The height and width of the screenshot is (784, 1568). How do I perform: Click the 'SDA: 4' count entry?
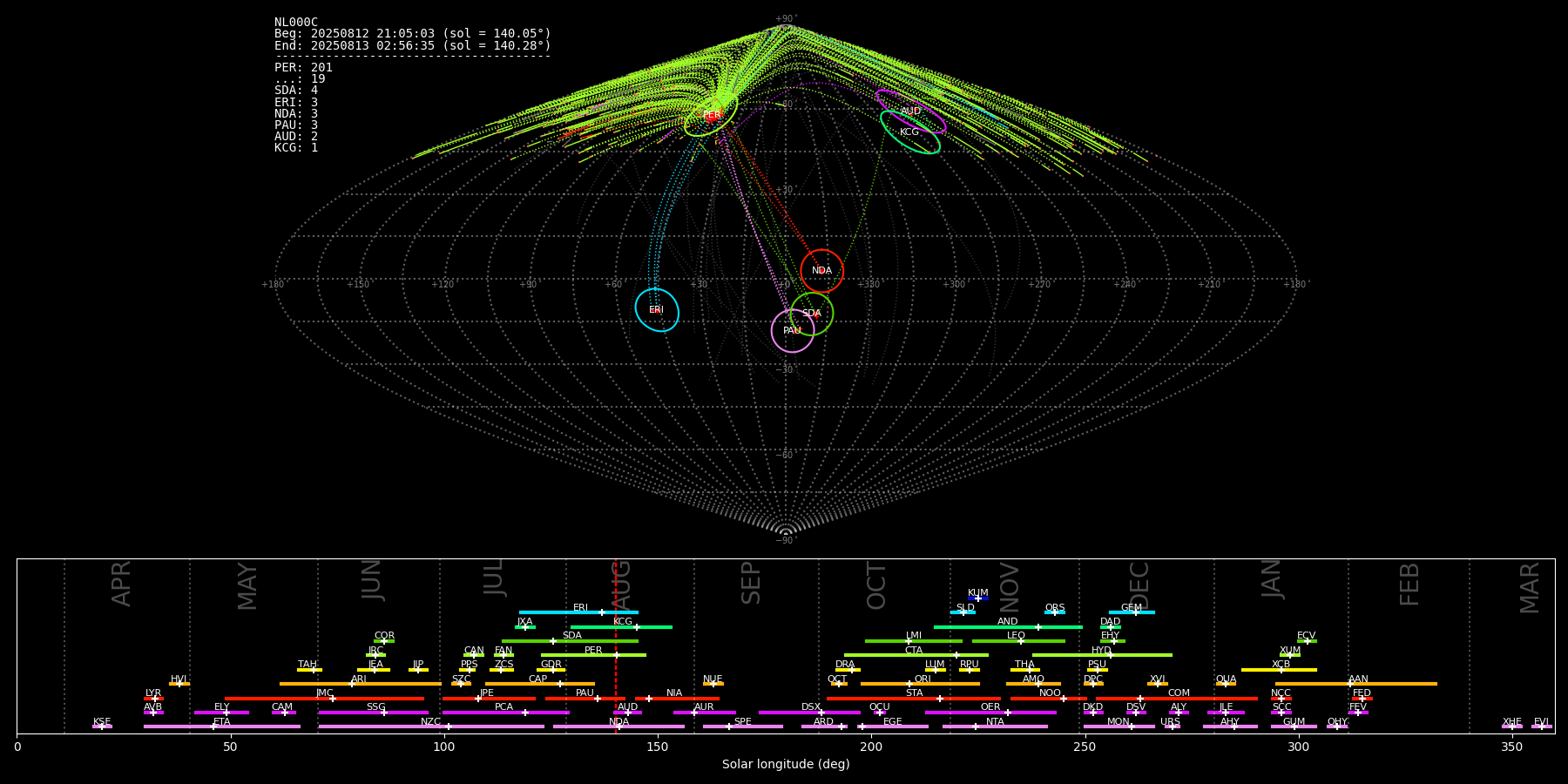[296, 91]
